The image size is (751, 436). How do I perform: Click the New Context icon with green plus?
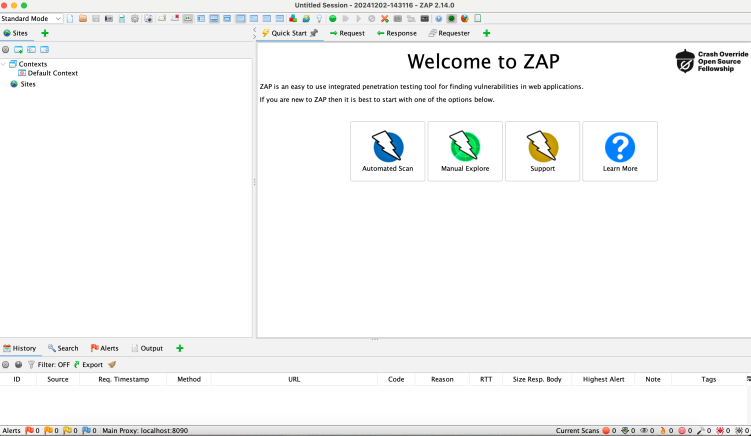(x=18, y=49)
